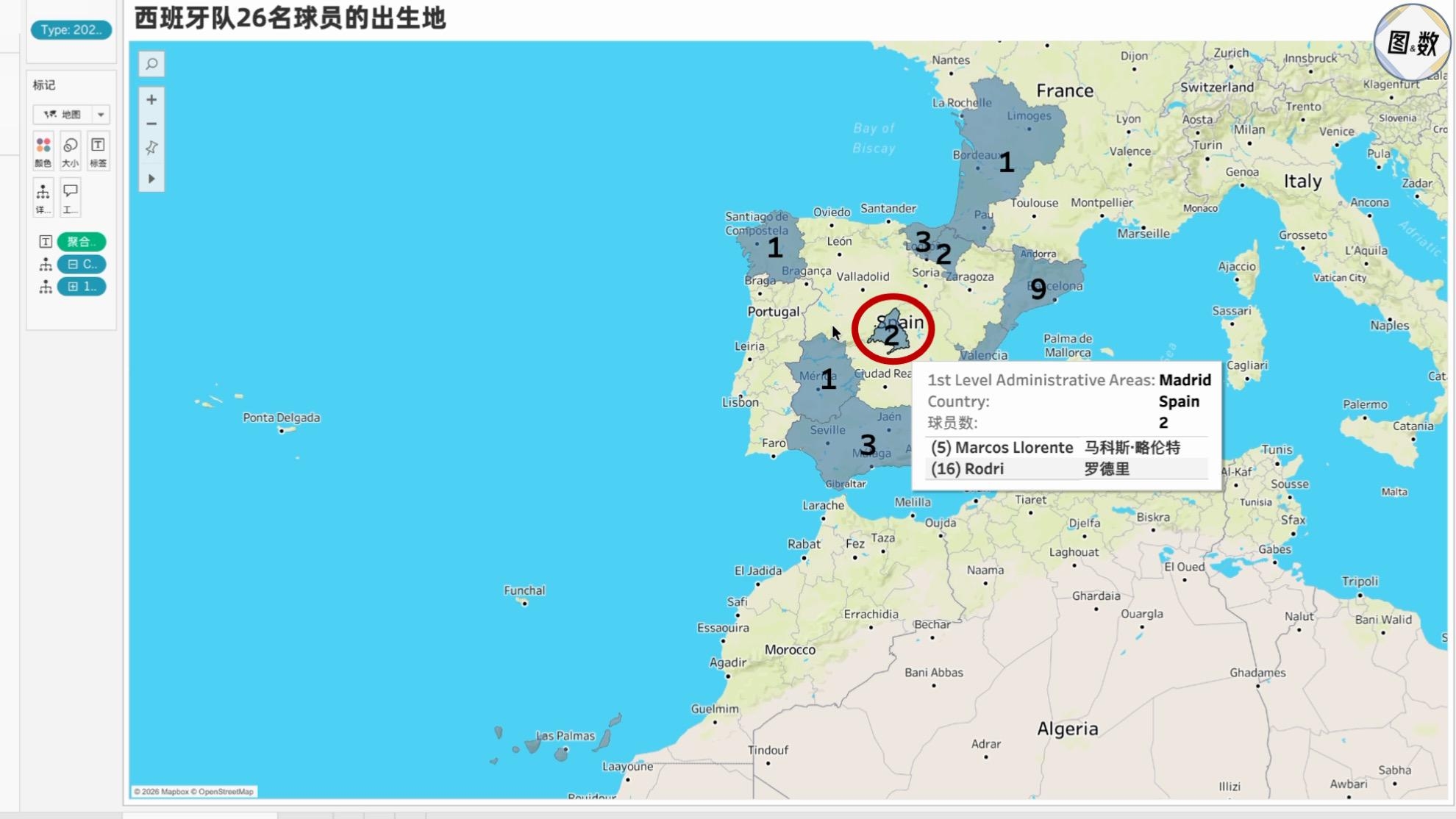The width and height of the screenshot is (1456, 819).
Task: Open the 地图 mark type dropdown arrow
Action: pos(101,115)
